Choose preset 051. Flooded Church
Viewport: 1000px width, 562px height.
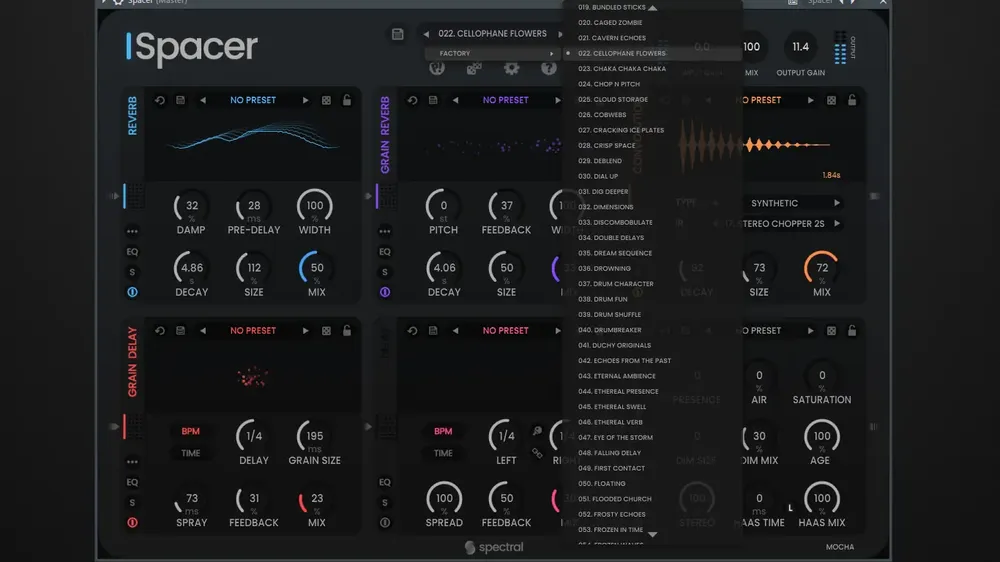[652, 499]
